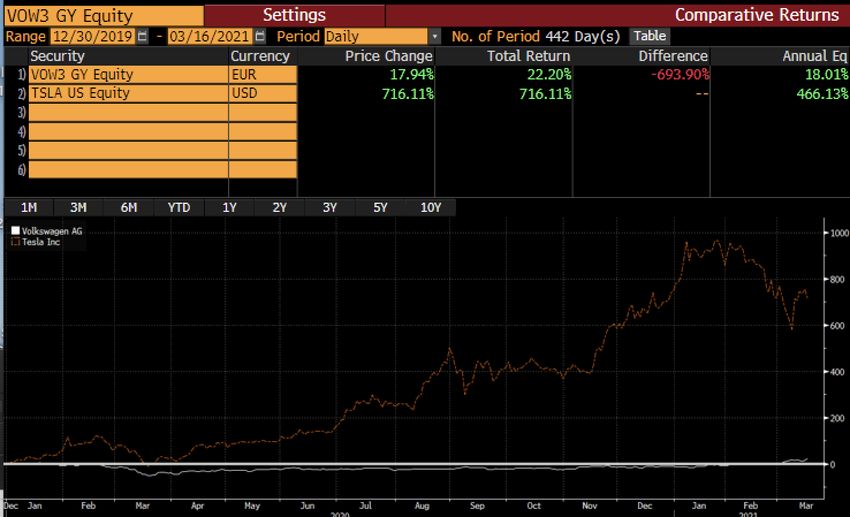Set chart range to 2Y
Viewport: 850px width, 517px height.
click(x=280, y=208)
